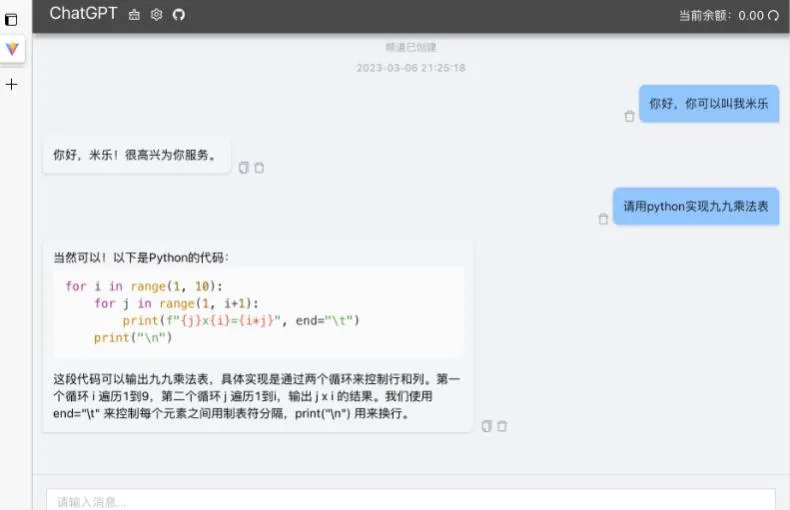Click the '当然可以！以下是Python的代码' line
The width and height of the screenshot is (790, 510).
(x=141, y=258)
